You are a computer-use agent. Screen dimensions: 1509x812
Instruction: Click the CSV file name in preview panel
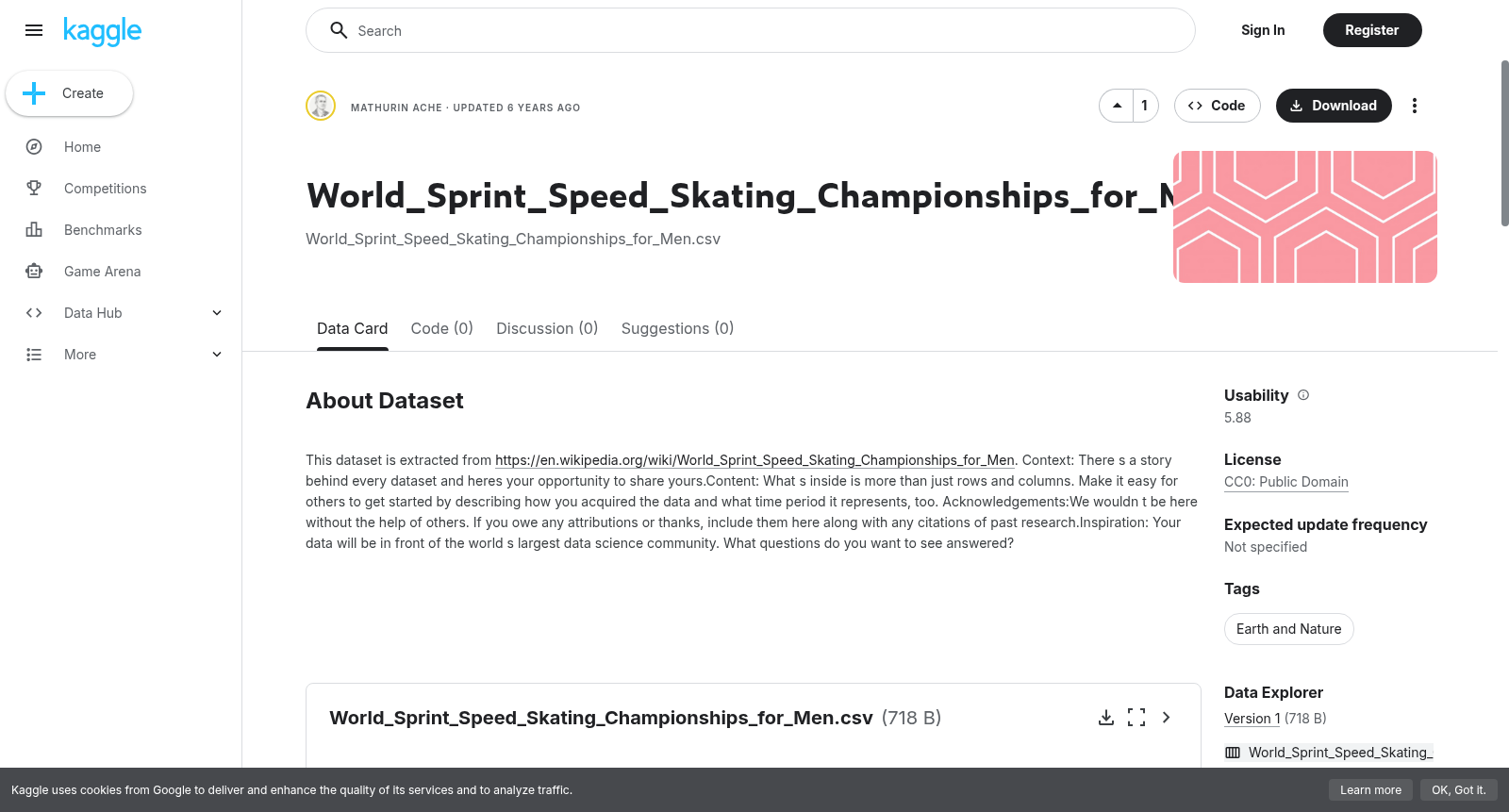pyautogui.click(x=602, y=718)
